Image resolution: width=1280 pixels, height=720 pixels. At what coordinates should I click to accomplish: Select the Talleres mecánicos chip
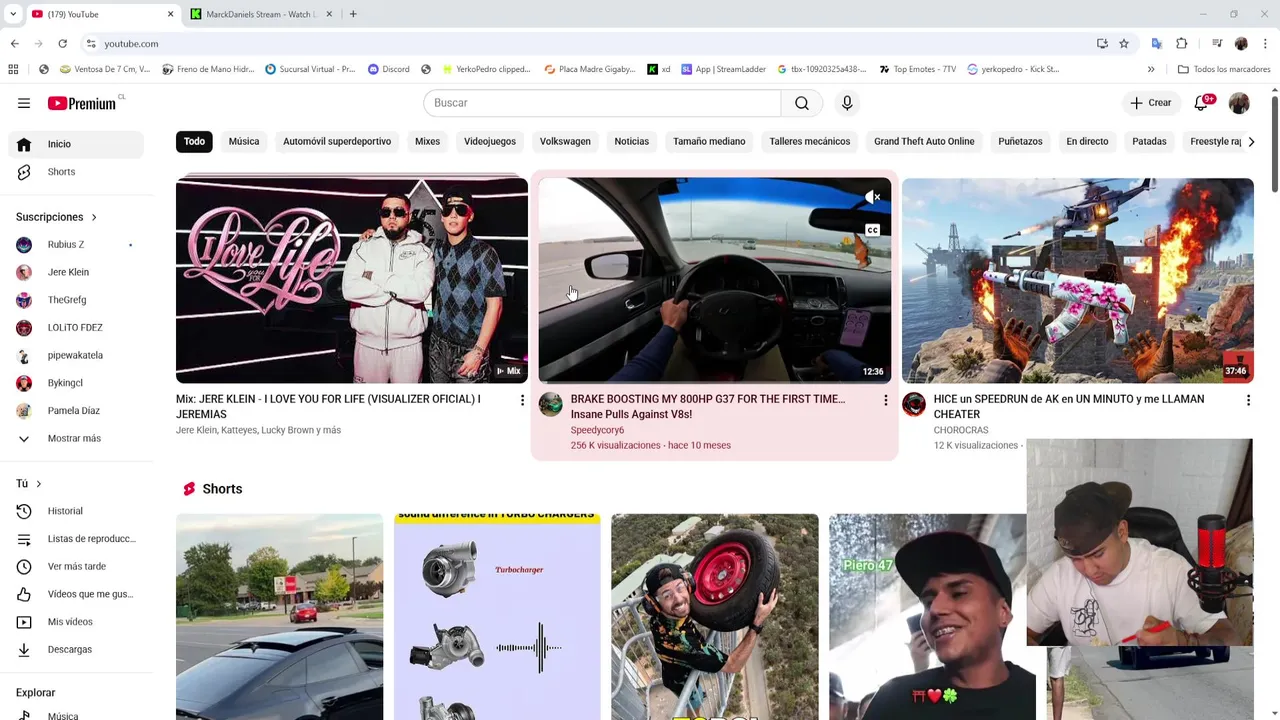(x=810, y=141)
